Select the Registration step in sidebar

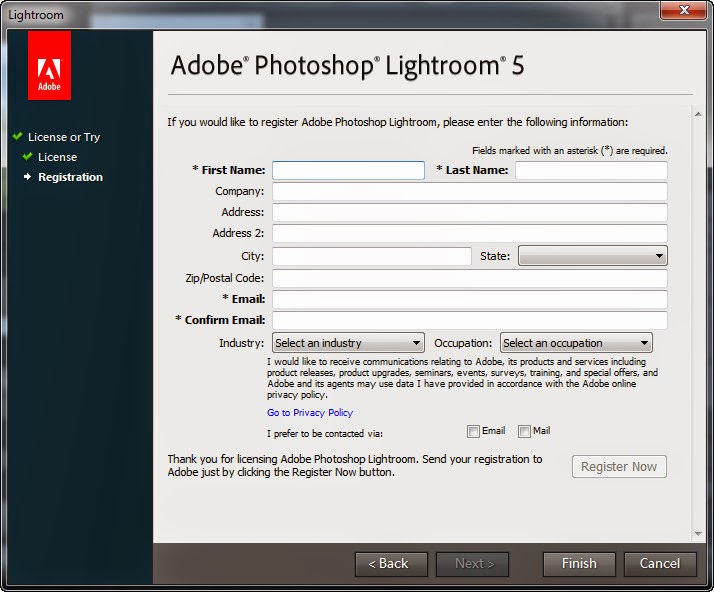[71, 177]
